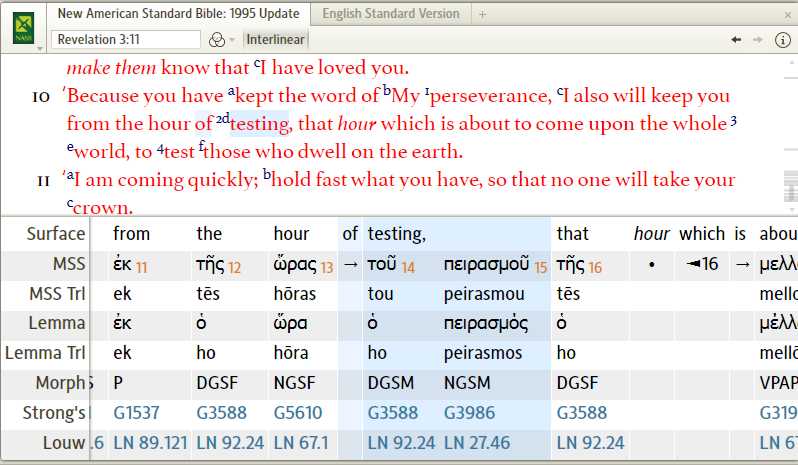
Task: Click the right arrow under "of" in MSS row
Action: [x=350, y=264]
